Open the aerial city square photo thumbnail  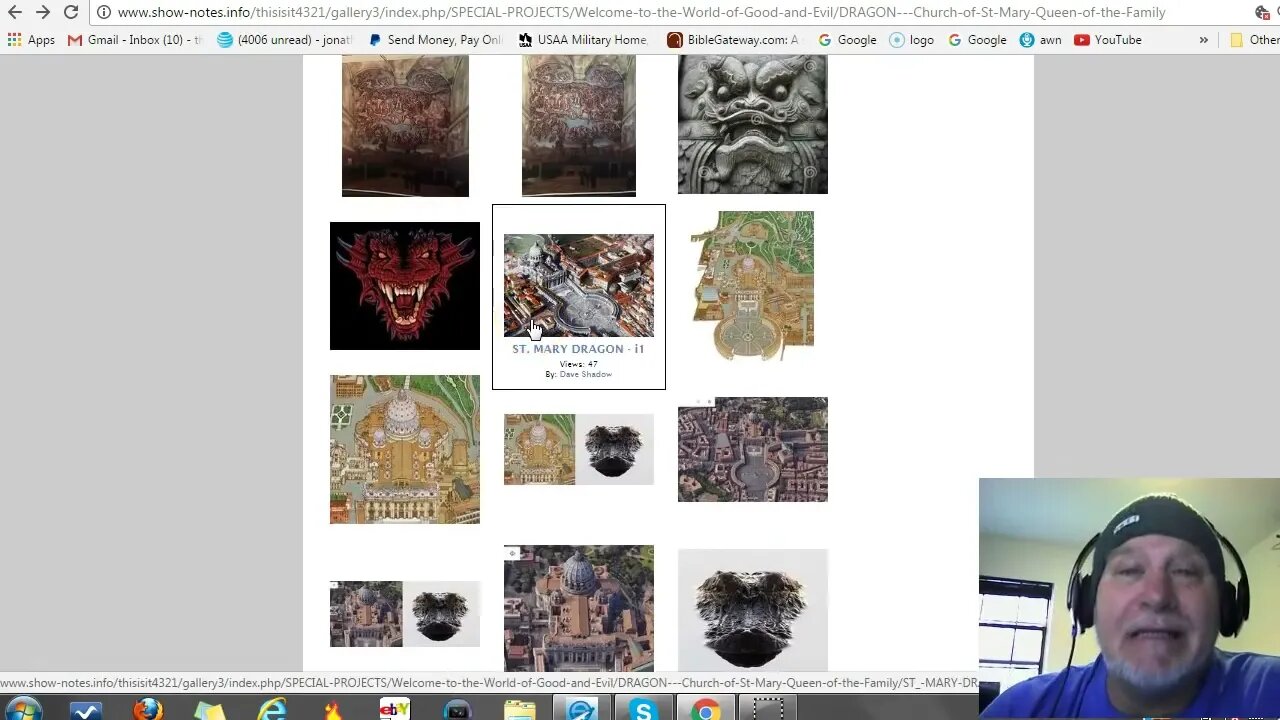752,449
